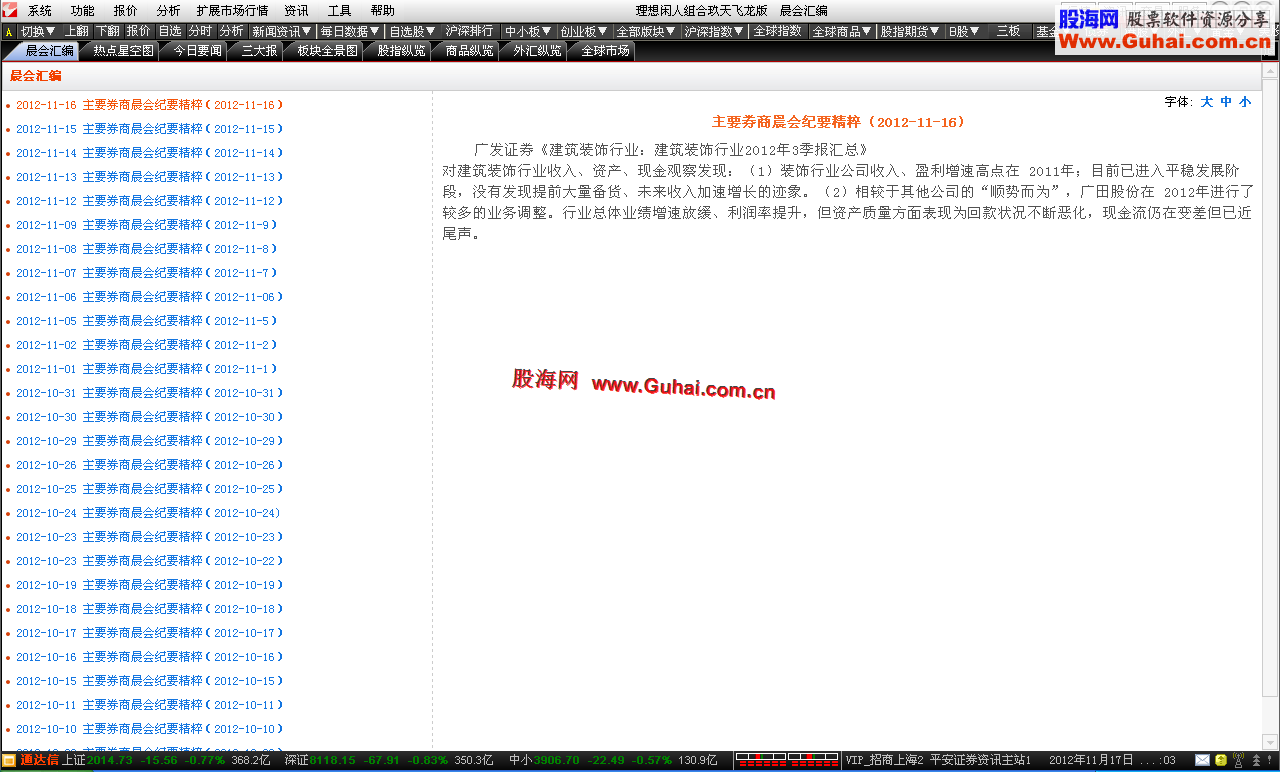Click the VIP_招商上海2 server label

(885, 760)
